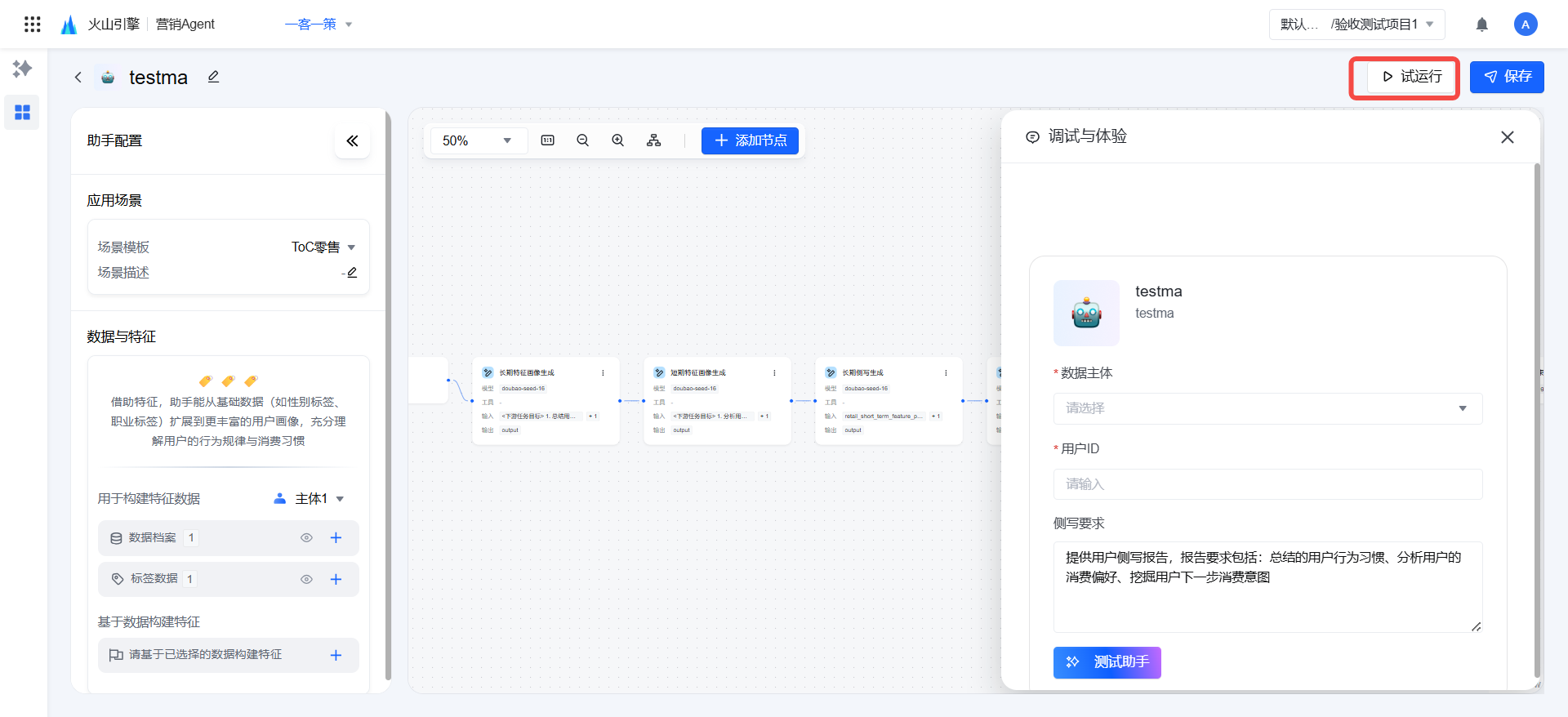Click the 测试助手 button
The width and height of the screenshot is (1568, 717).
[x=1107, y=662]
